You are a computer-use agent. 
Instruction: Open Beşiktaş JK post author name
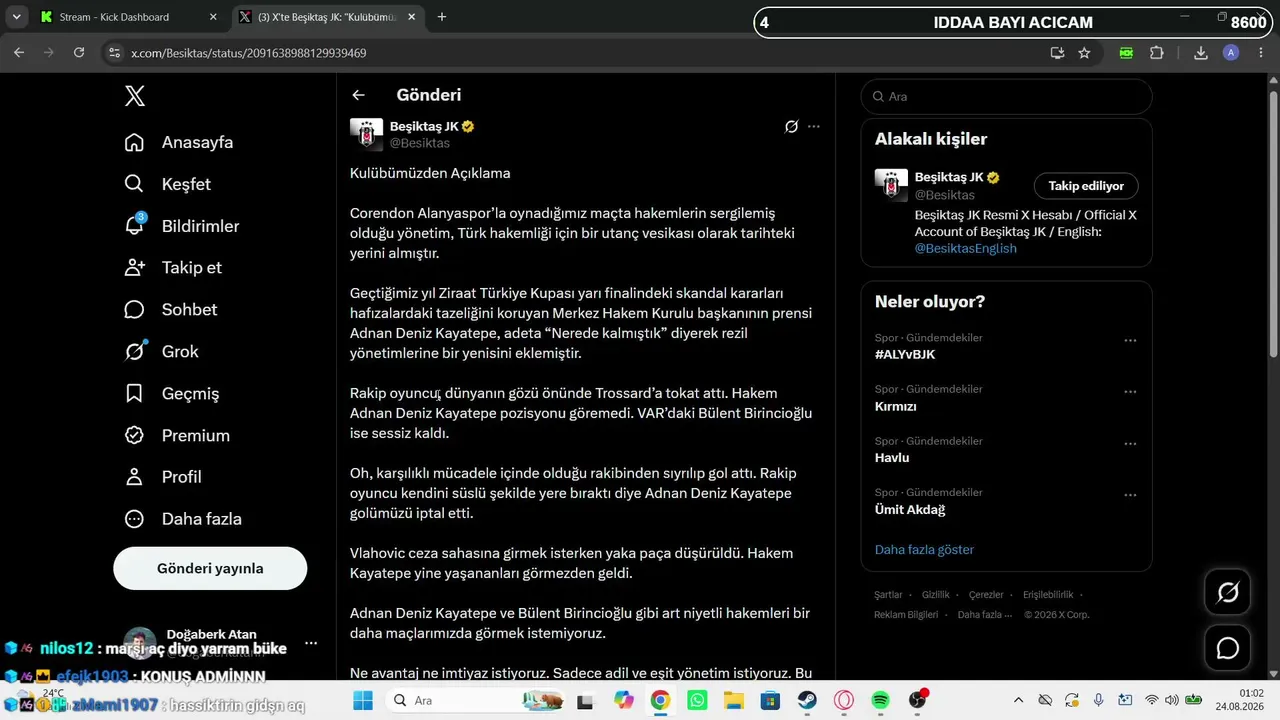(x=424, y=126)
